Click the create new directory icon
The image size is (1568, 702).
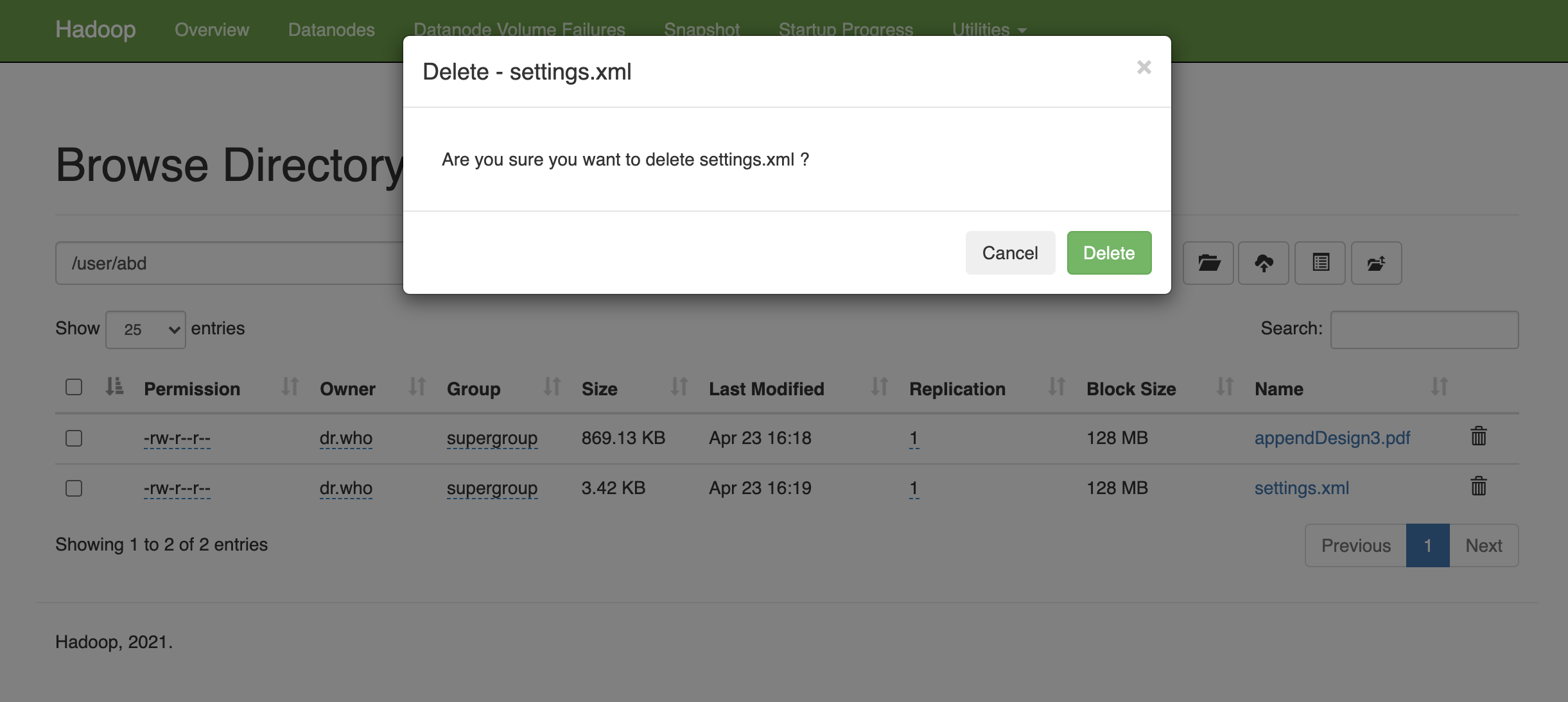pos(1376,263)
